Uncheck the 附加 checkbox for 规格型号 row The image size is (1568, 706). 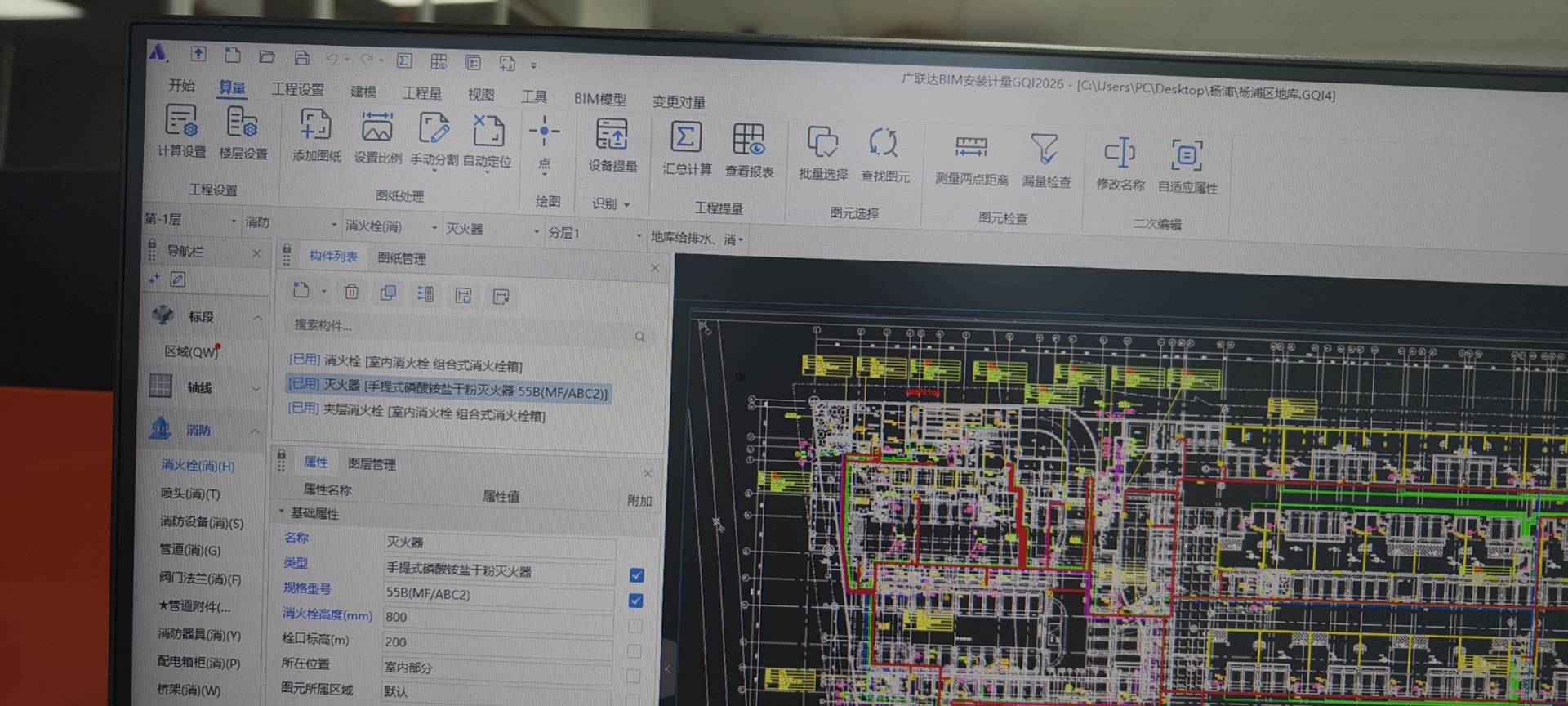[x=636, y=601]
